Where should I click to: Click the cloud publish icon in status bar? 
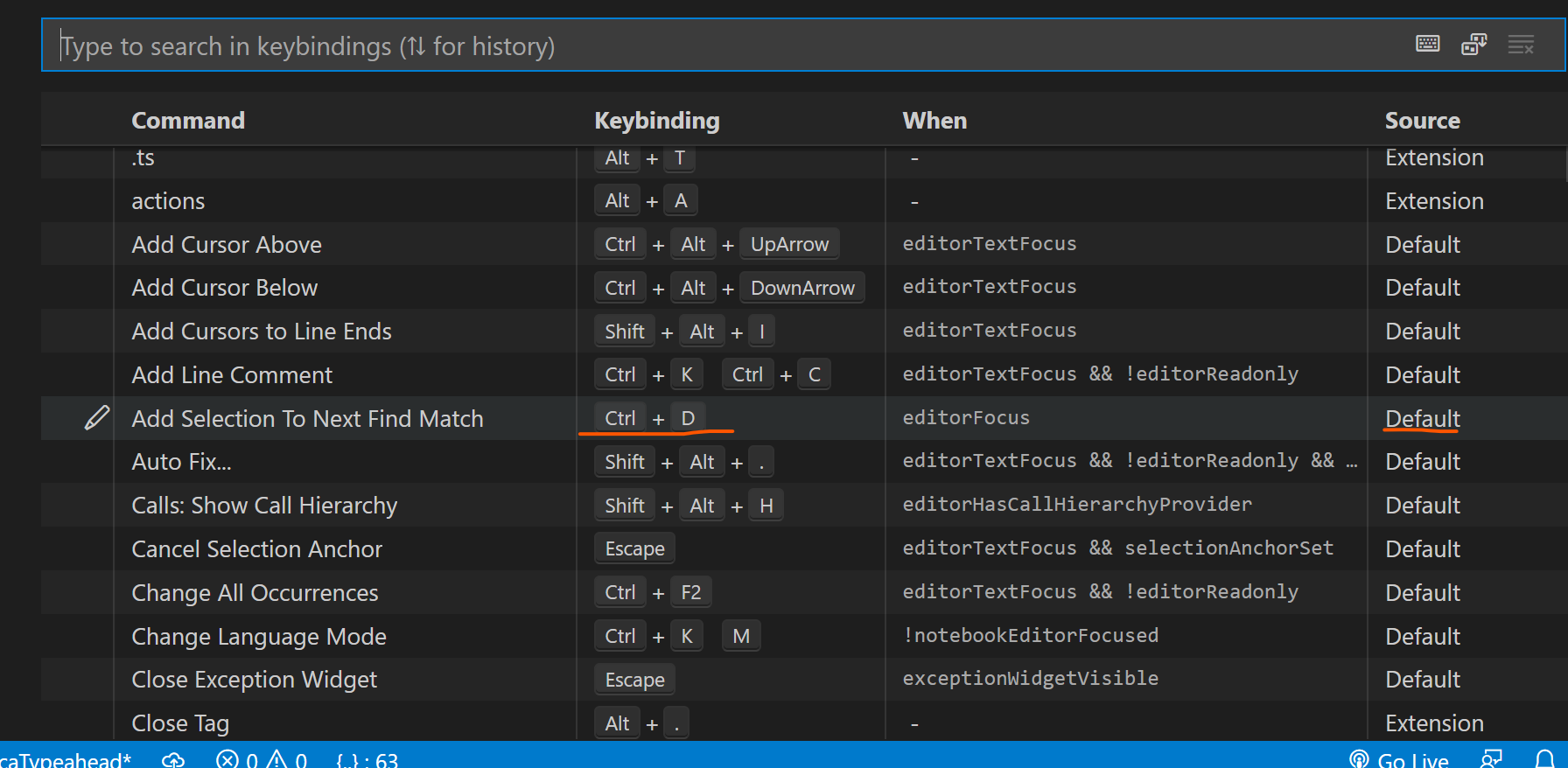point(173,759)
